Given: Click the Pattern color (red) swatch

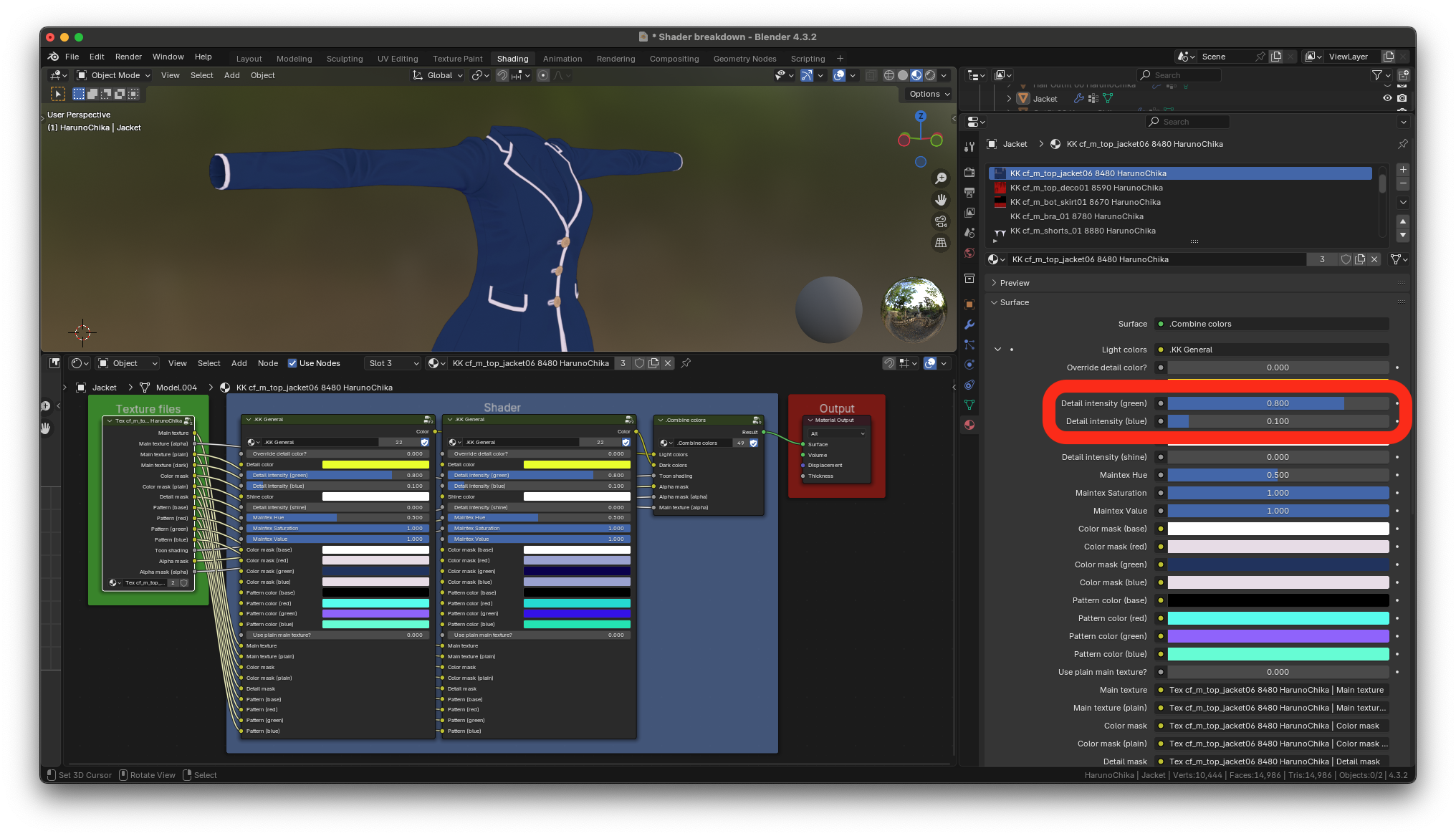Looking at the screenshot, I should [x=1278, y=618].
